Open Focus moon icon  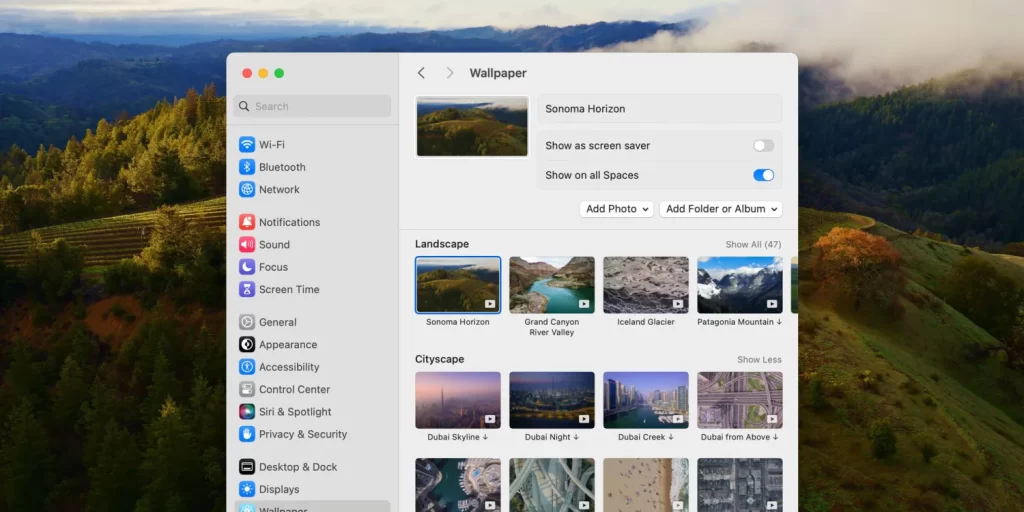pos(247,267)
